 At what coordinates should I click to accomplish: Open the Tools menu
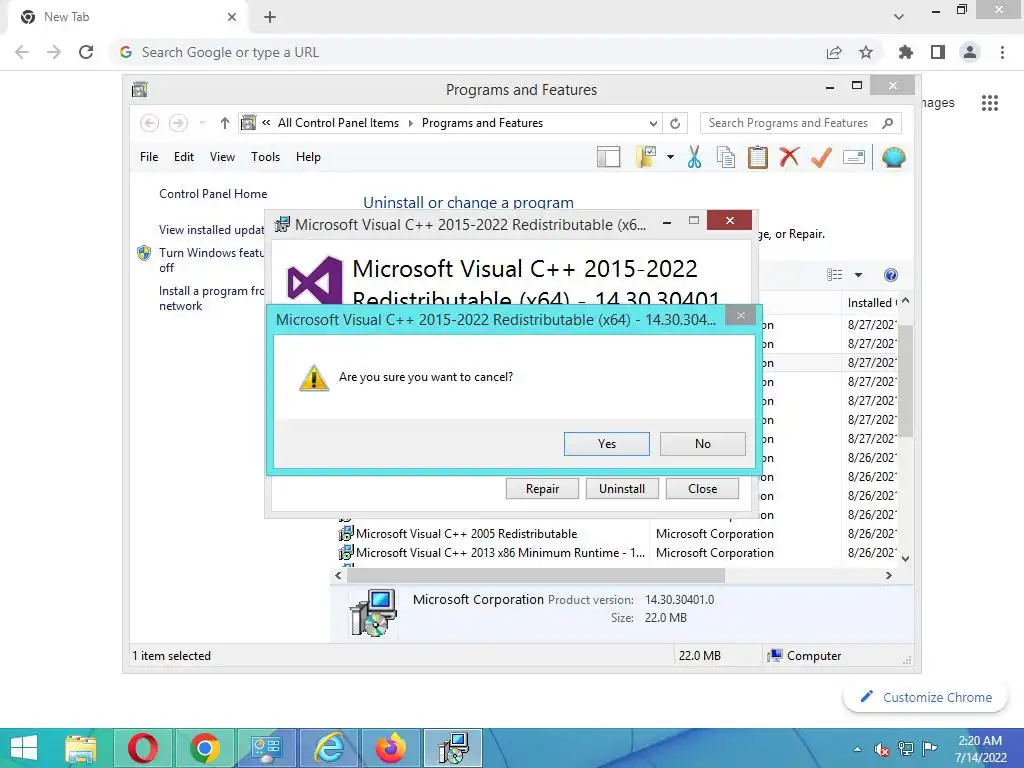coord(265,157)
